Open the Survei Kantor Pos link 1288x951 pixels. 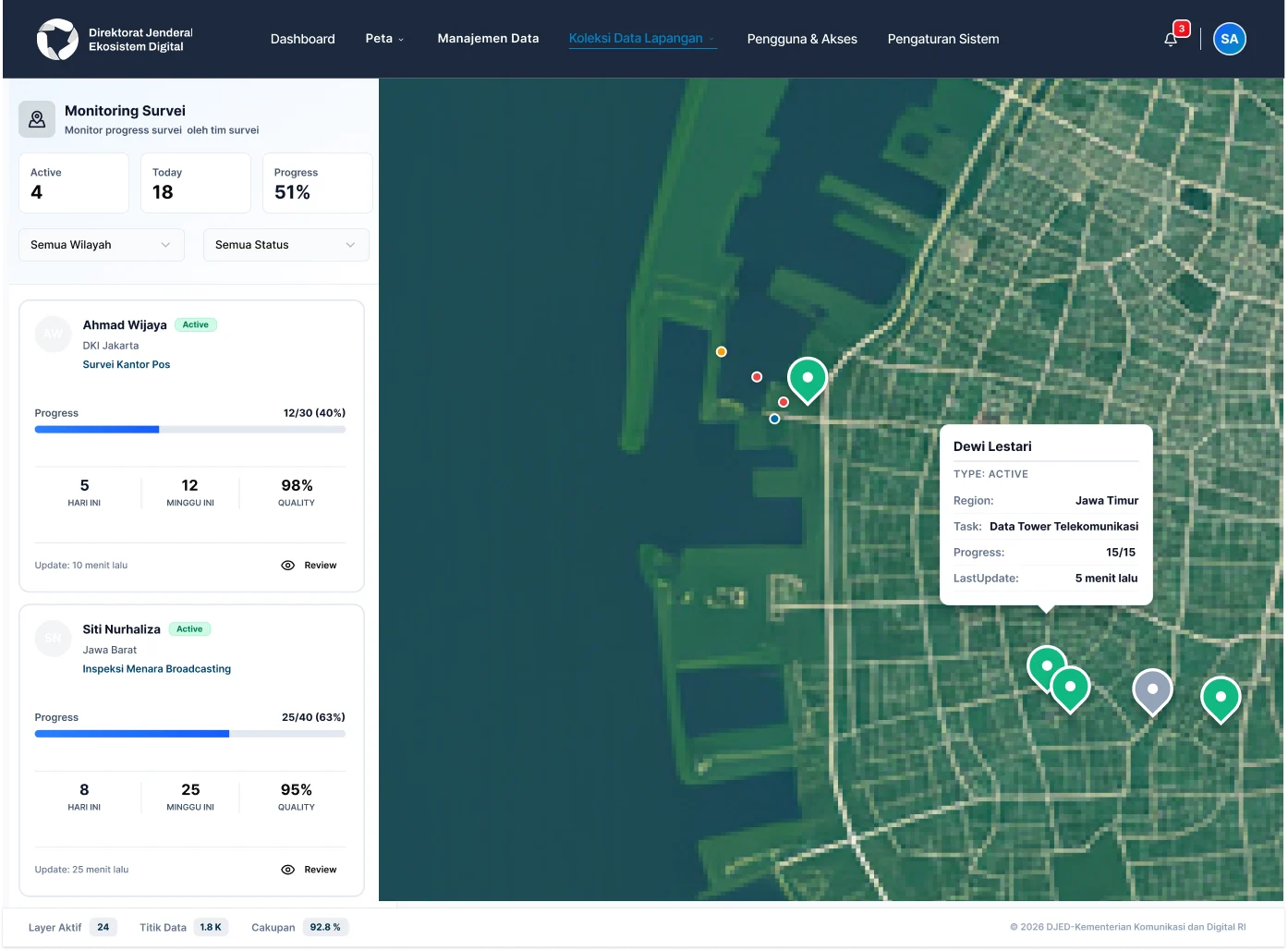[x=127, y=365]
